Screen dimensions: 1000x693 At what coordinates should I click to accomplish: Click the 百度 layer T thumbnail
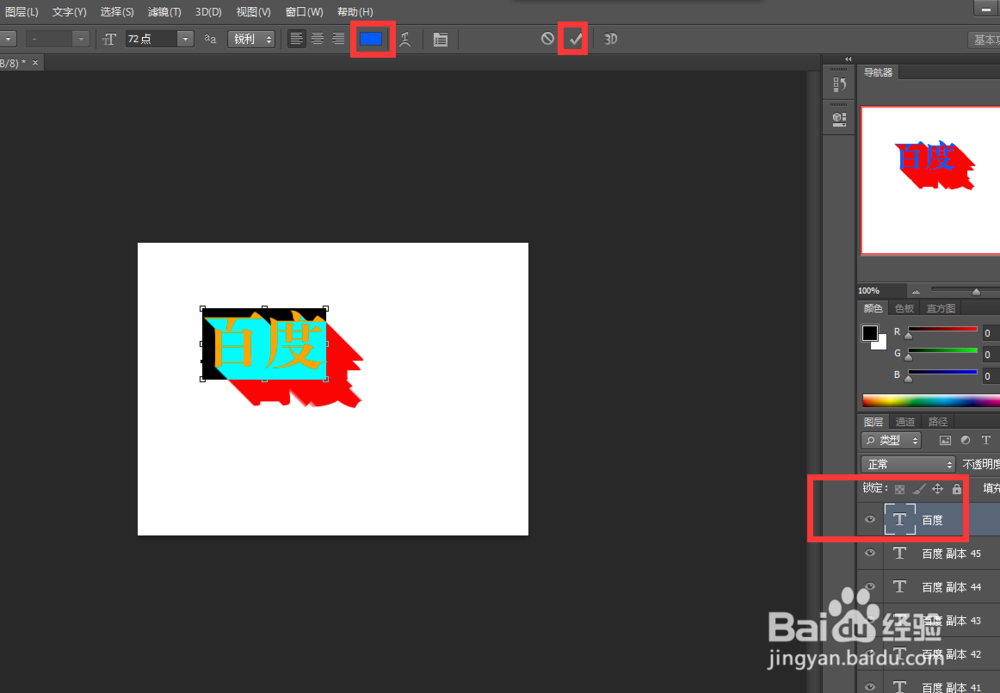click(900, 519)
